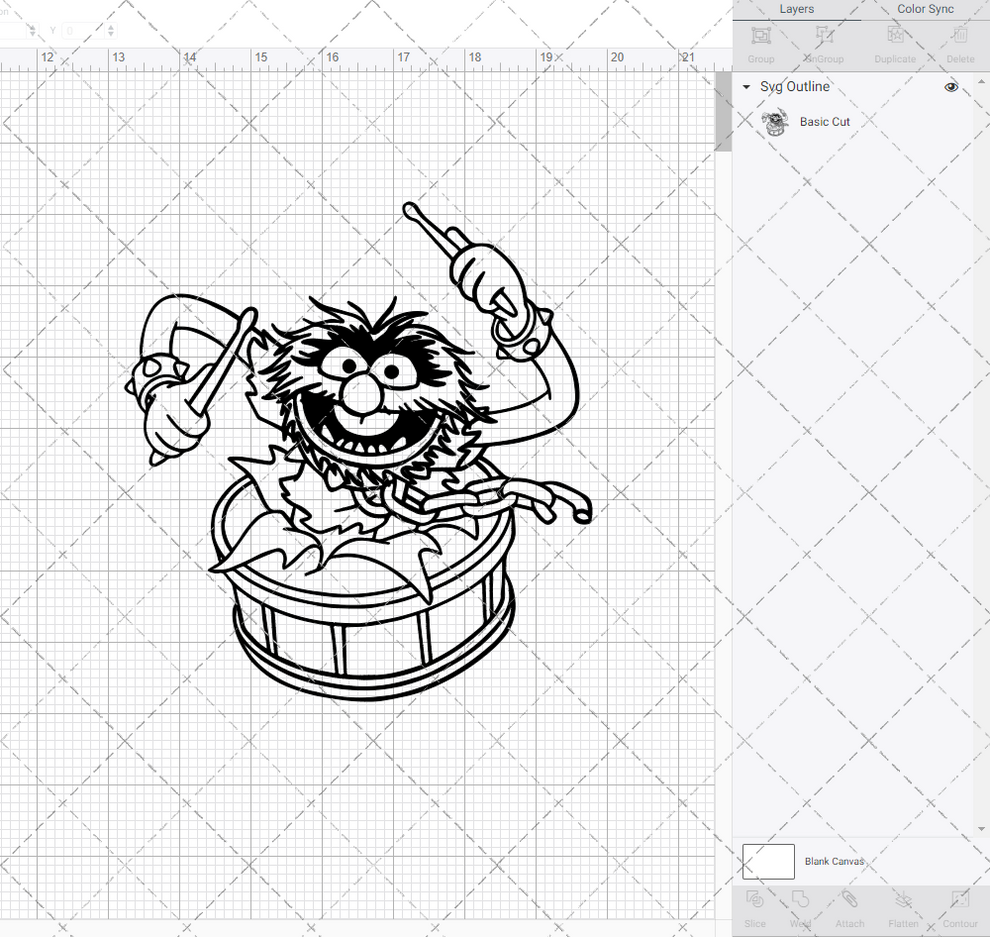The width and height of the screenshot is (990, 937).
Task: Open the Blank Canvas color swatch
Action: [768, 861]
